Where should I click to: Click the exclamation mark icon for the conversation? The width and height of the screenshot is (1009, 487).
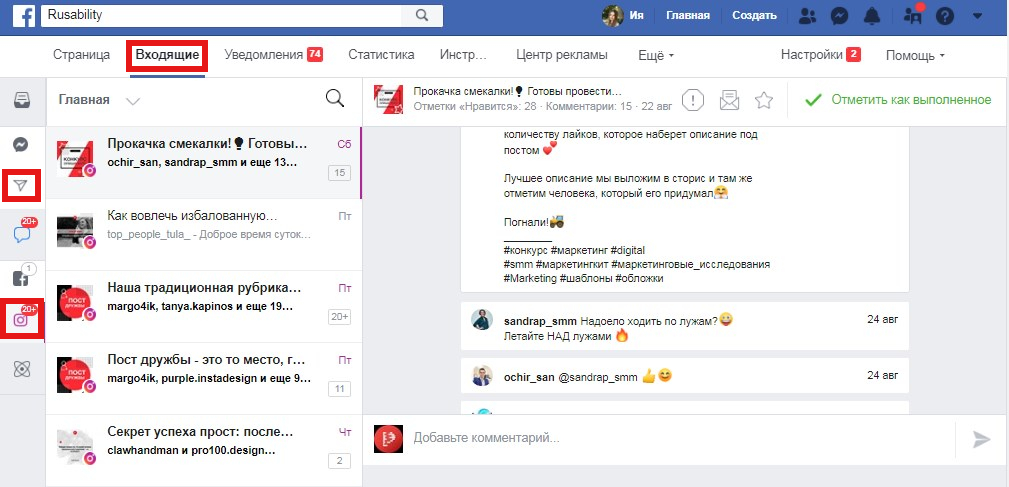[x=692, y=100]
